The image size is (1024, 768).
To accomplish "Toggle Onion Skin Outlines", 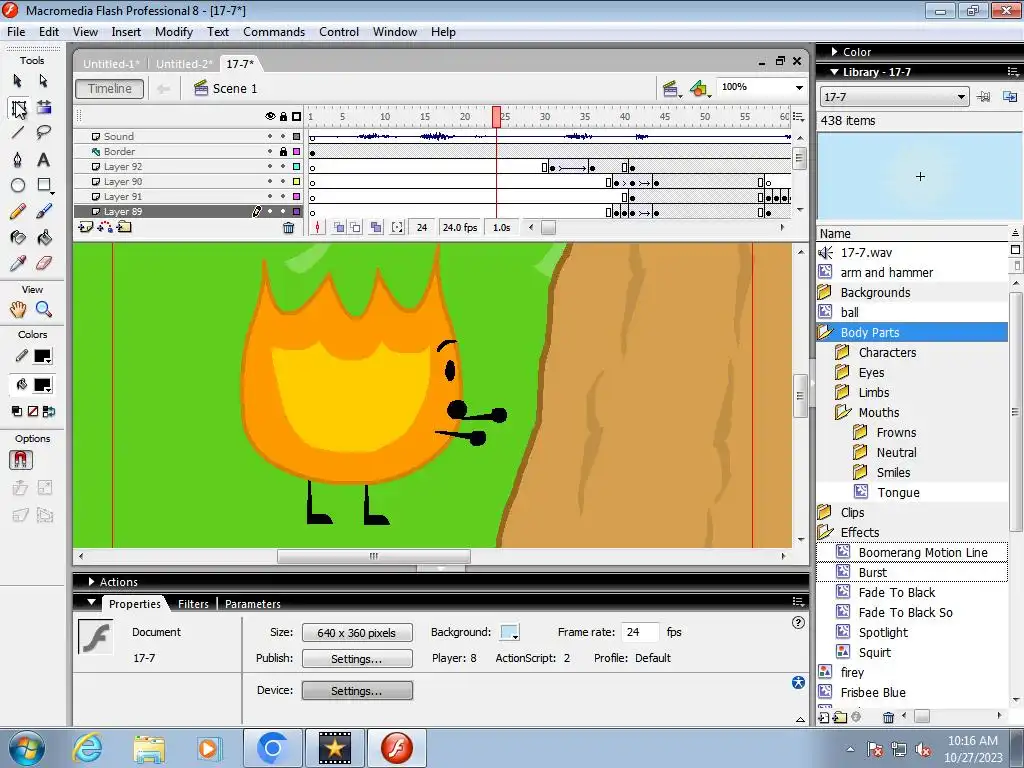I will pyautogui.click(x=355, y=227).
